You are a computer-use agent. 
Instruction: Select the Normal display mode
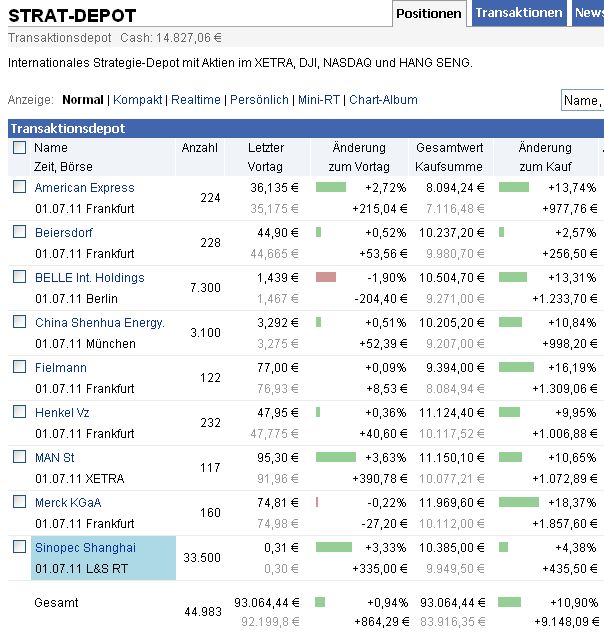pyautogui.click(x=83, y=100)
